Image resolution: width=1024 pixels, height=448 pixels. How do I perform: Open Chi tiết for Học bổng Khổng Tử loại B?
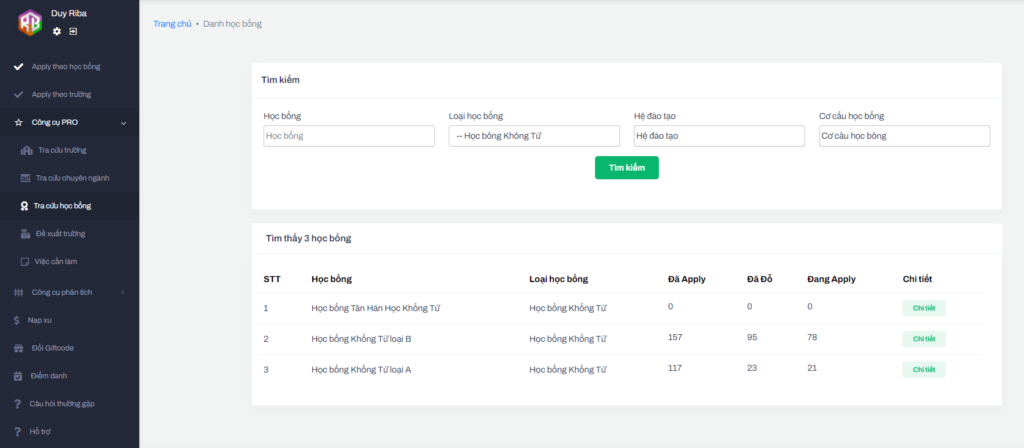pos(923,339)
